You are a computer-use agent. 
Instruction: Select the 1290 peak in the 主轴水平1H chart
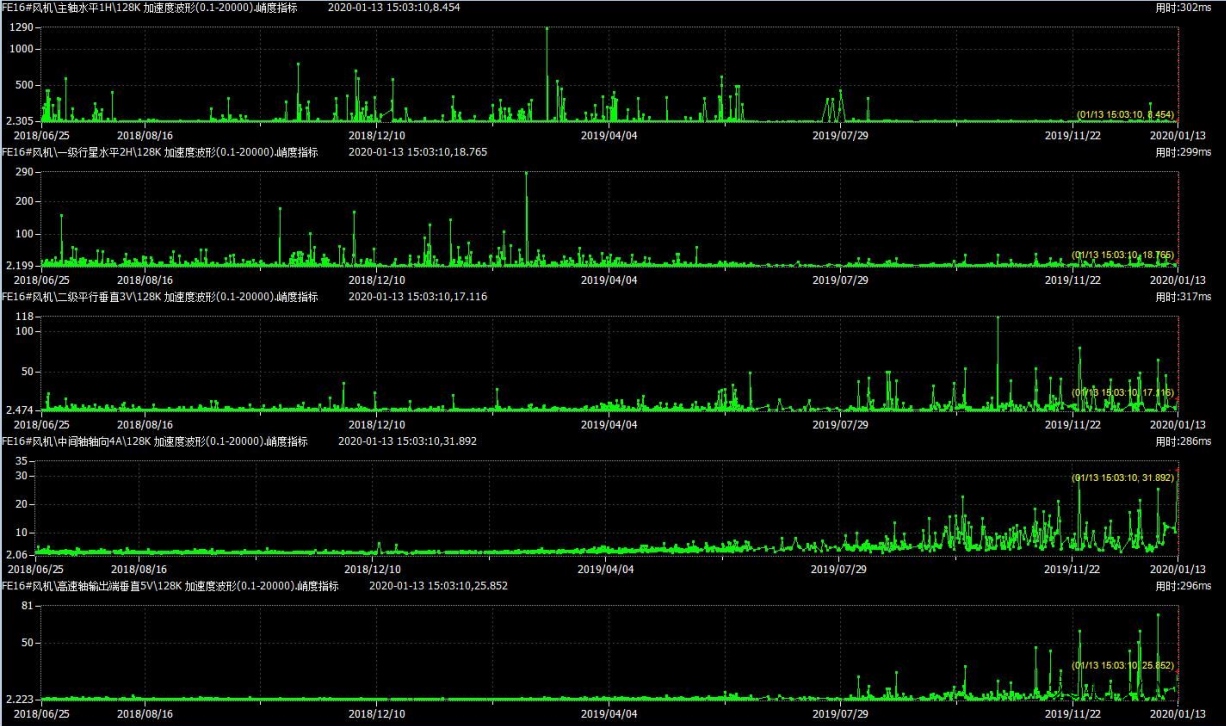(x=547, y=29)
